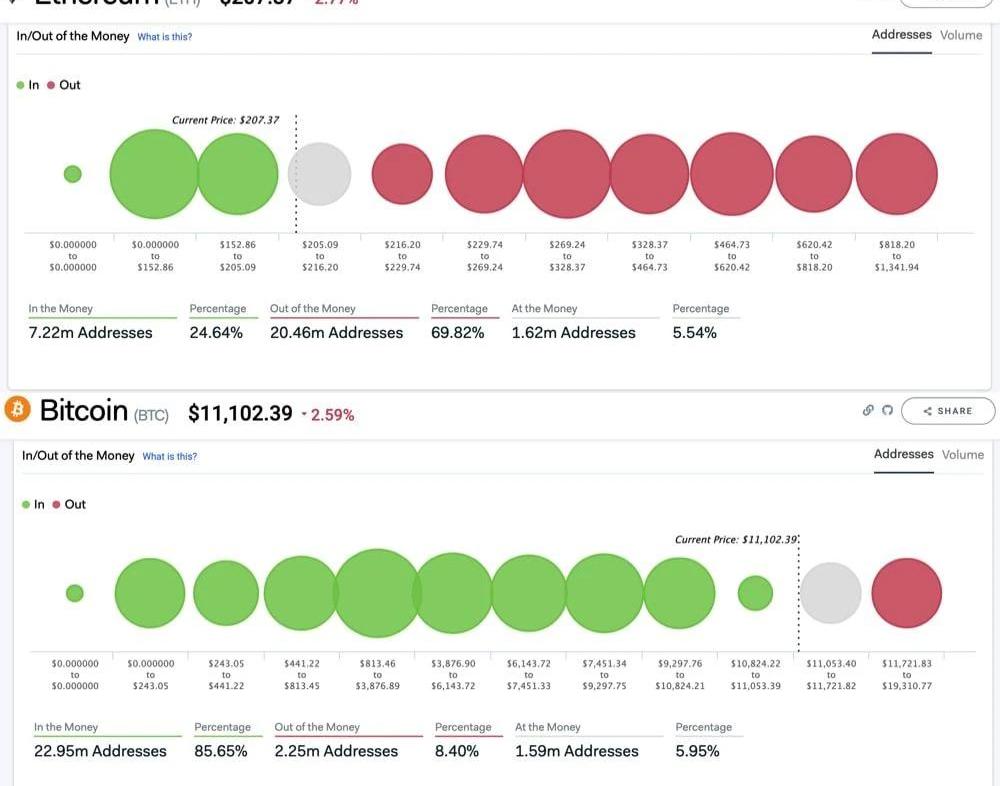Click Ethereum's tiny green bubble at $0.000000
Screen dimensions: 1000x786
[x=73, y=174]
